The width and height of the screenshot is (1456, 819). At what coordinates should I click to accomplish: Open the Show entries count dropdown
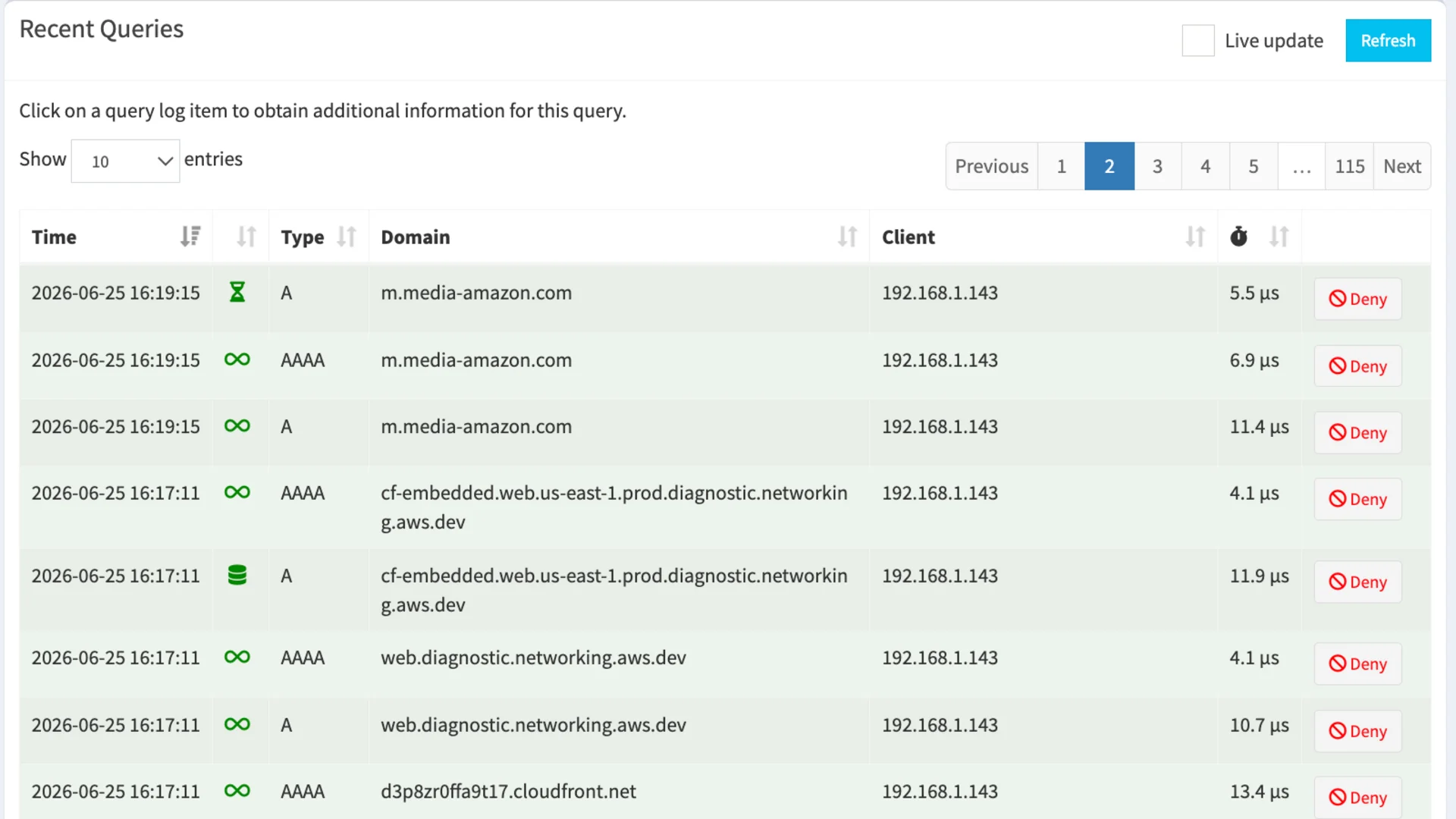(x=125, y=161)
